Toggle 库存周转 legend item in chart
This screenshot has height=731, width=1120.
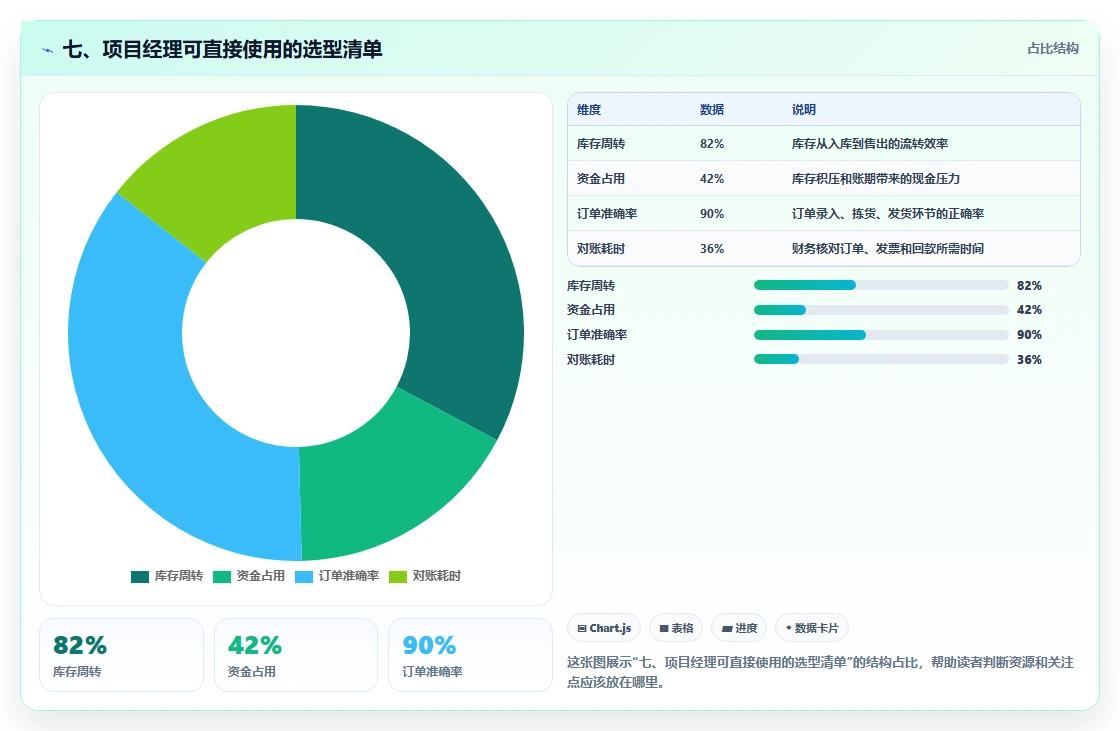point(167,576)
